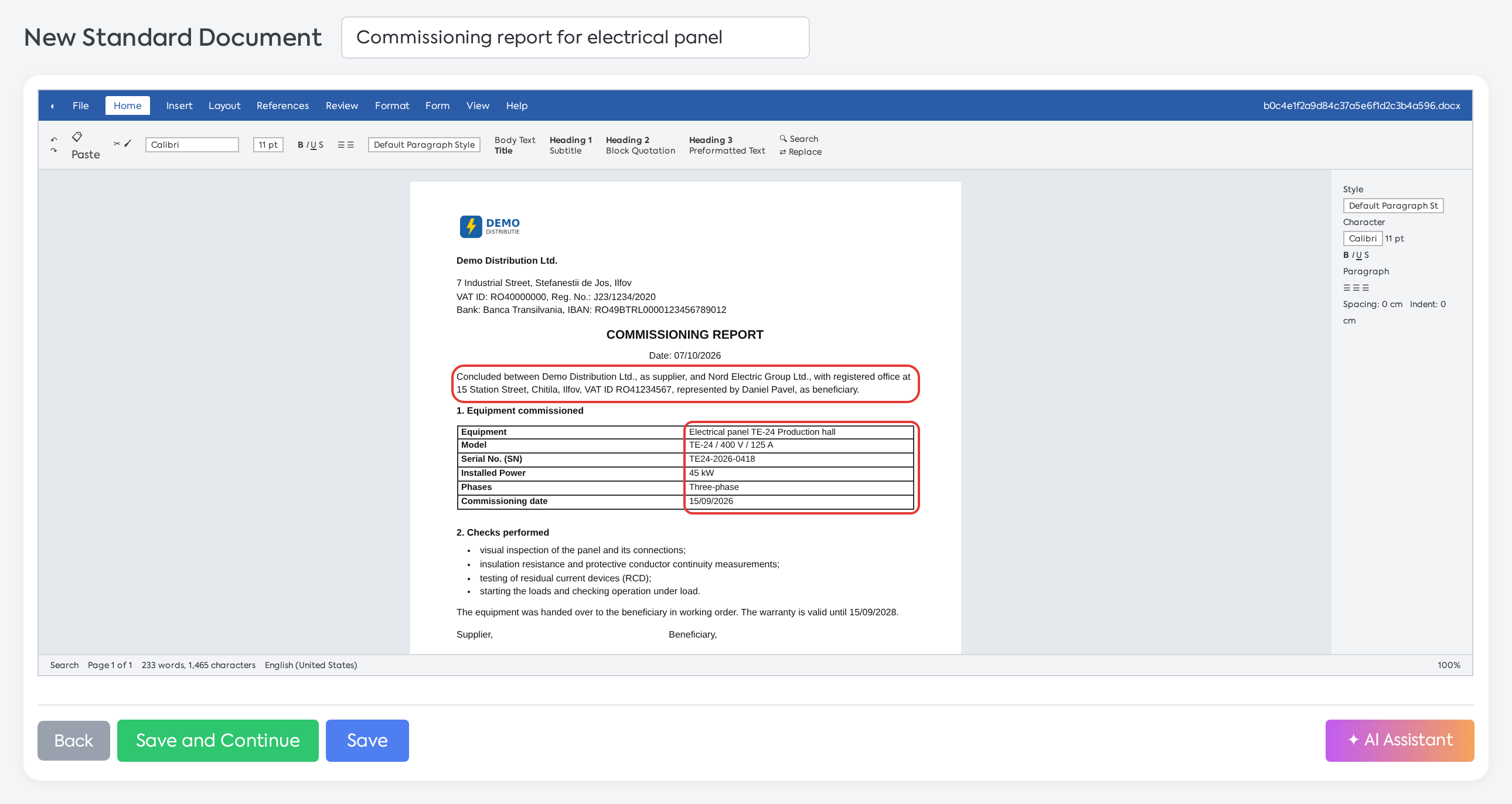Click the small back chevron left of File
This screenshot has height=804, width=1512.
tap(52, 105)
